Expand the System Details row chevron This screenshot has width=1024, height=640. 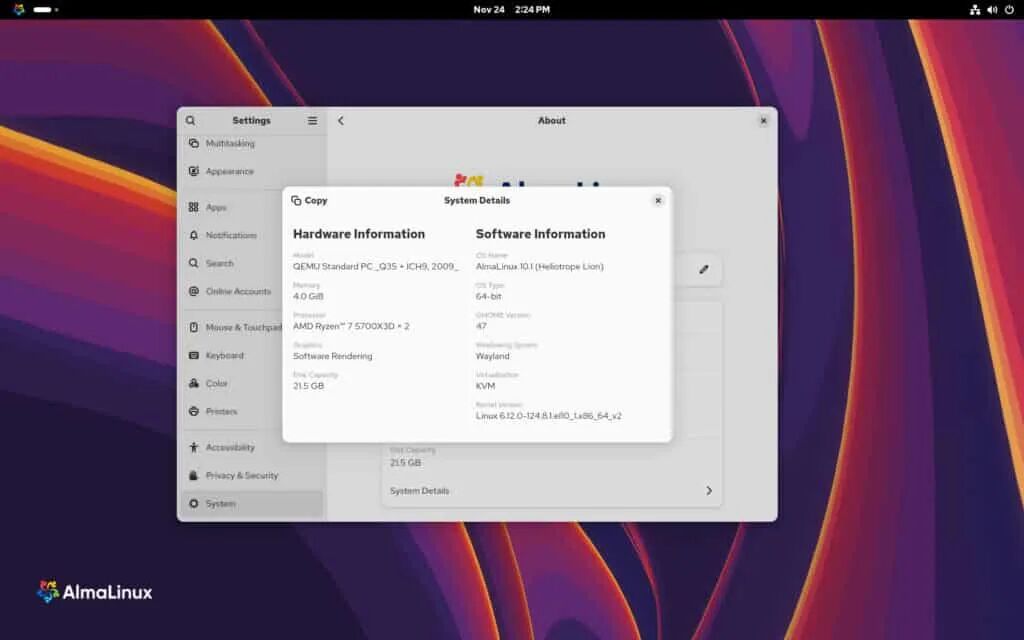(x=710, y=491)
